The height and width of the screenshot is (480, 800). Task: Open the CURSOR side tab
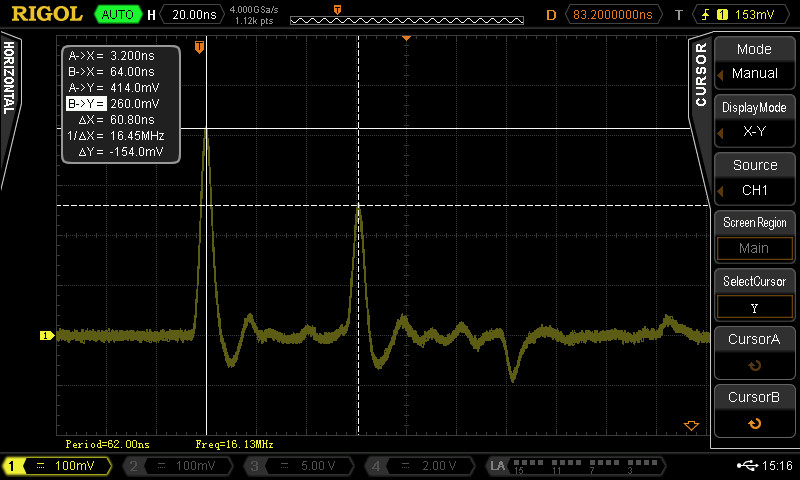pyautogui.click(x=701, y=74)
